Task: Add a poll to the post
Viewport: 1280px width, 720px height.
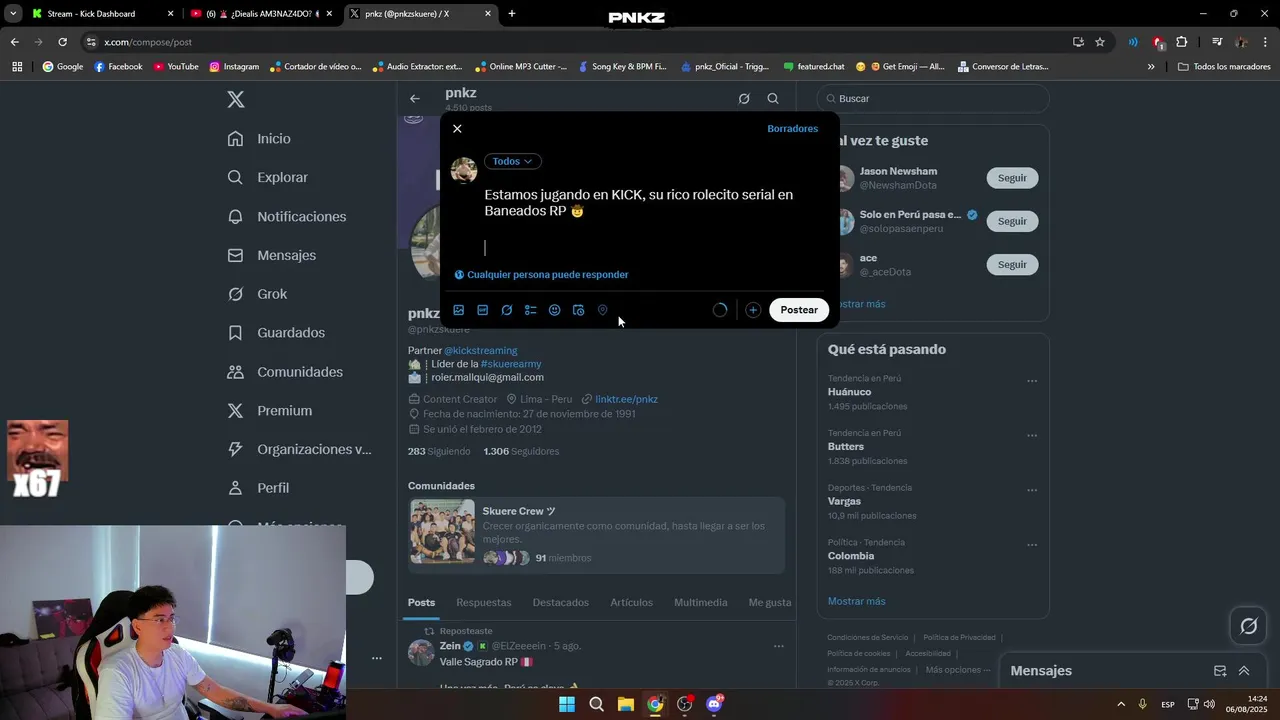Action: 531,310
